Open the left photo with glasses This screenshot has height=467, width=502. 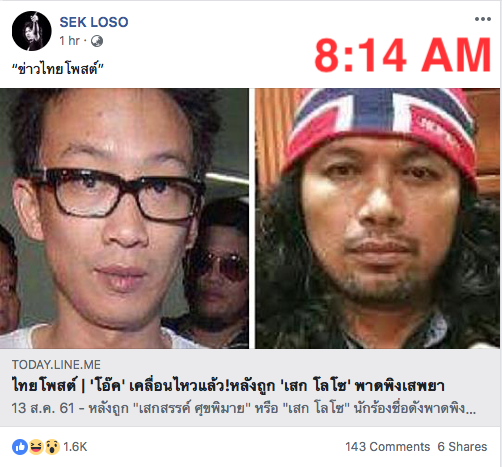[x=124, y=218]
